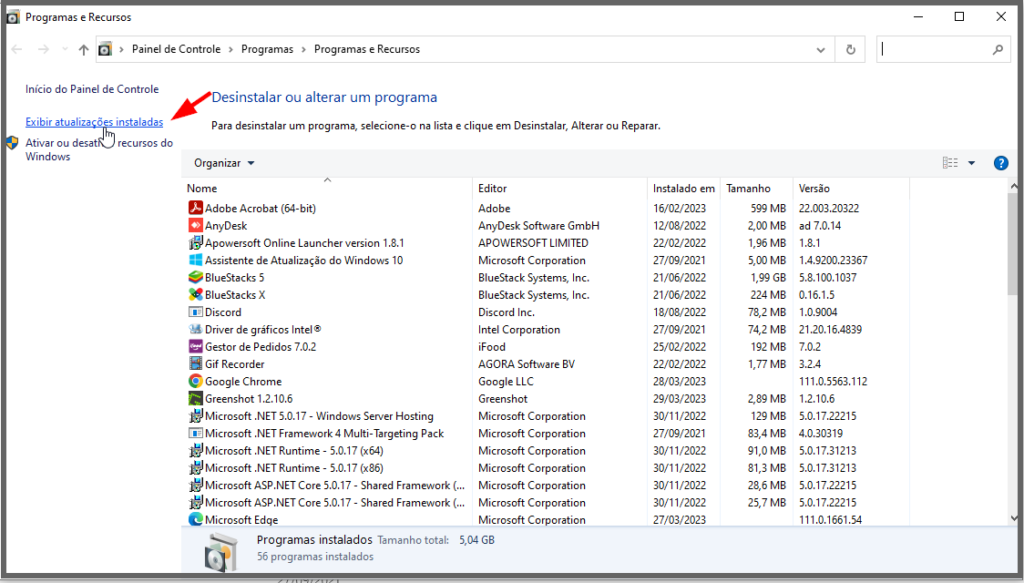Open the help button icon
This screenshot has height=583, width=1024.
point(1000,163)
